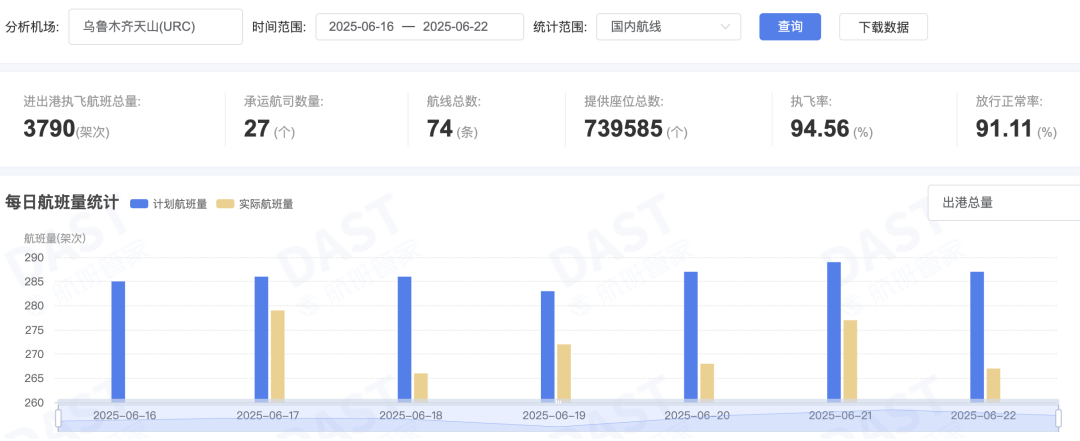Click the 94.56 execution rate value
Image resolution: width=1080 pixels, height=441 pixels.
(820, 128)
